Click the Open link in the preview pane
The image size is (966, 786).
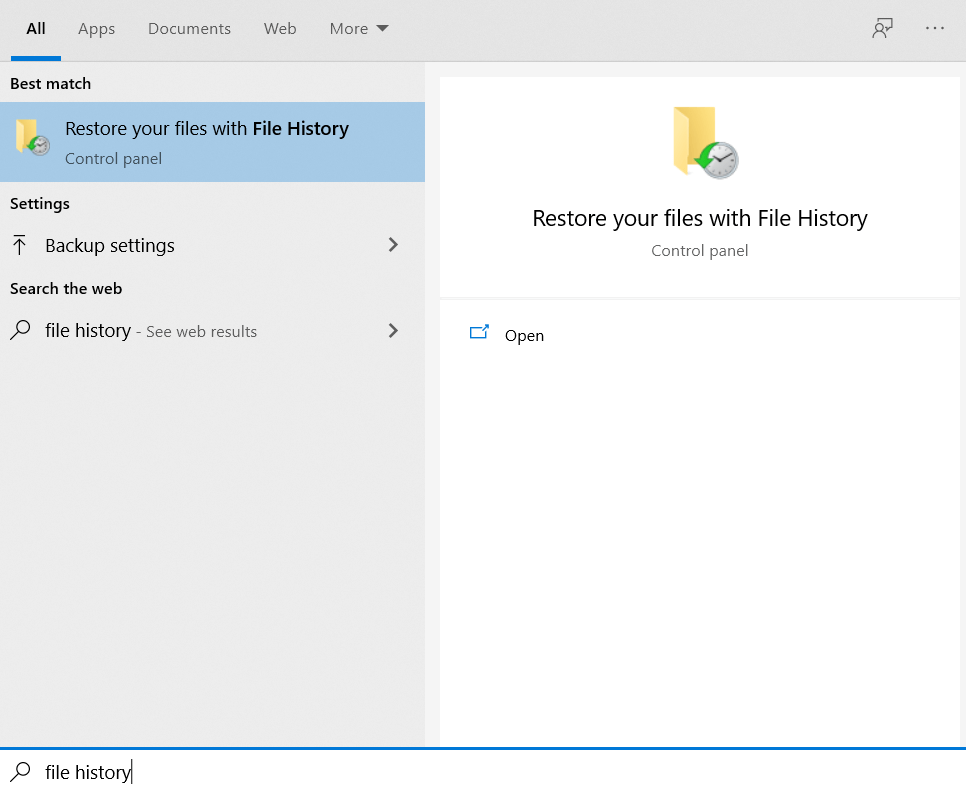[x=524, y=336]
